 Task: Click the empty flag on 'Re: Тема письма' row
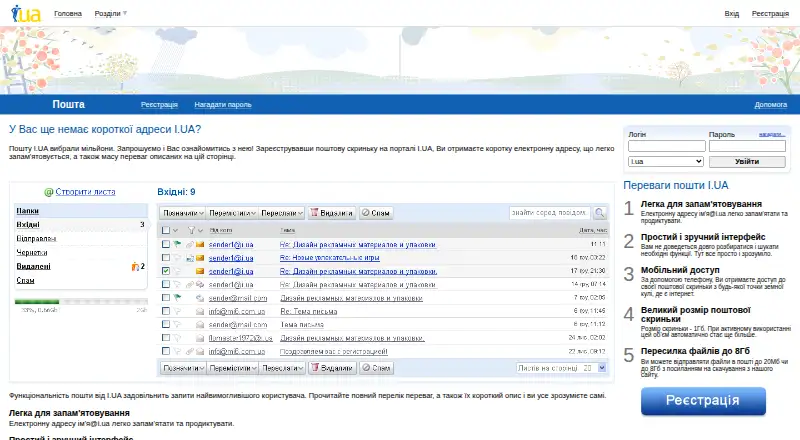point(177,311)
